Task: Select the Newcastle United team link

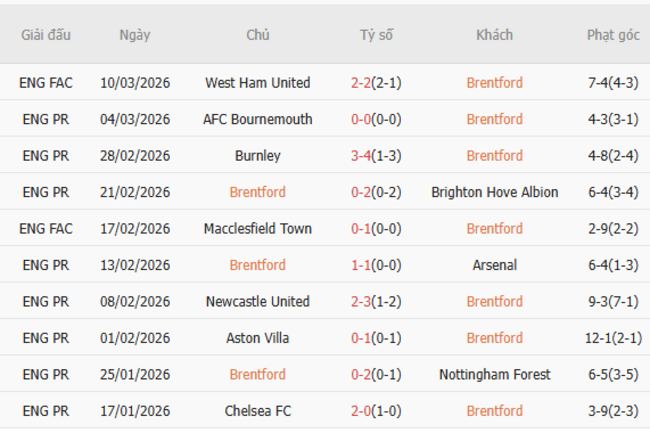Action: pyautogui.click(x=257, y=302)
